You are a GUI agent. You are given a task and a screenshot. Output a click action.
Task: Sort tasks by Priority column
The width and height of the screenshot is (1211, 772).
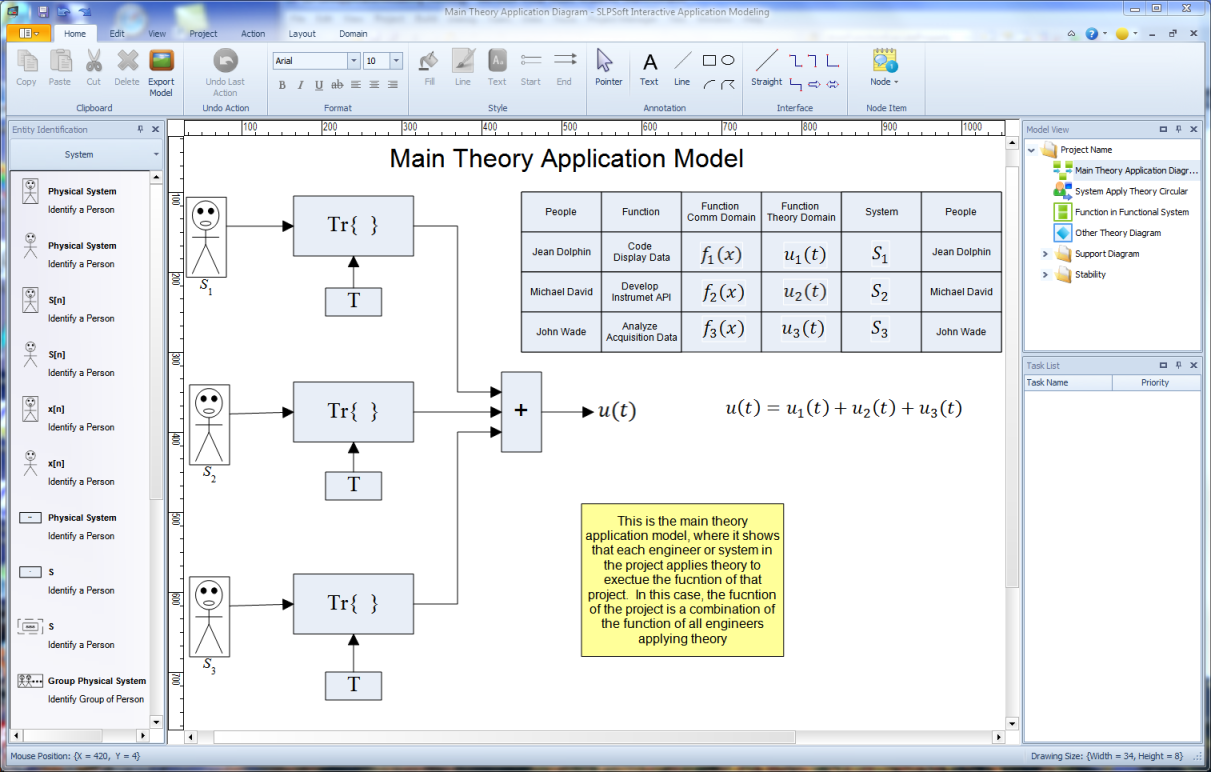pyautogui.click(x=1155, y=383)
